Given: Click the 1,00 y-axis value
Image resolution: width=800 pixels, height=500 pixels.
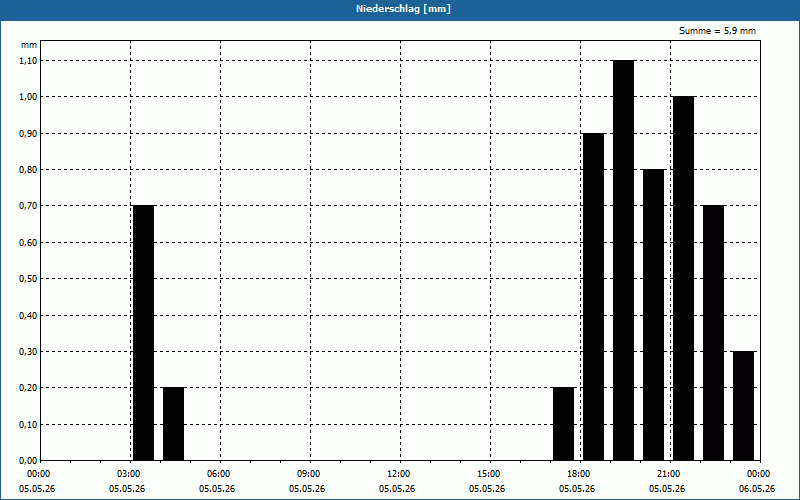Looking at the screenshot, I should click(28, 96).
